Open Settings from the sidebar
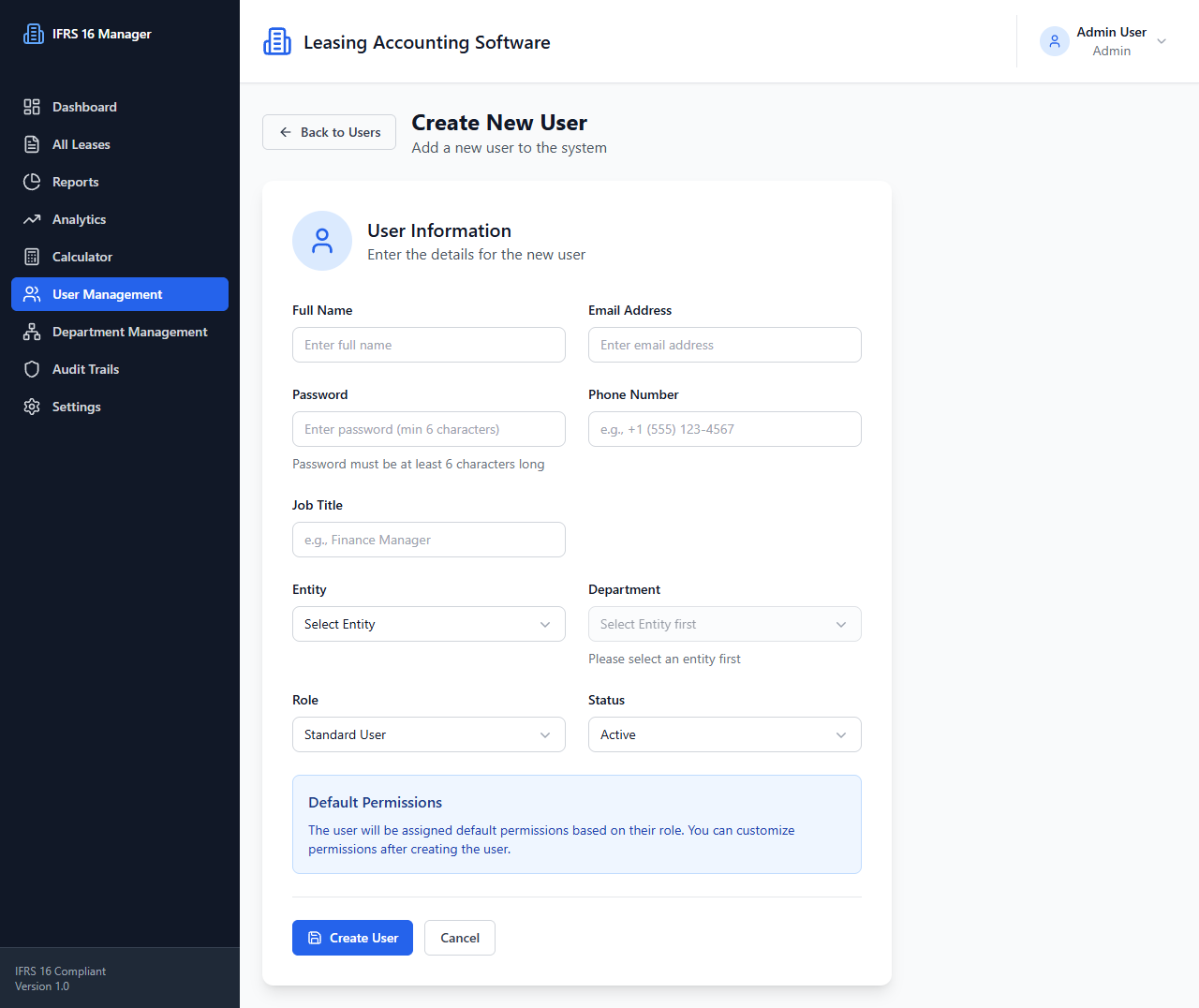Image resolution: width=1199 pixels, height=1008 pixels. click(x=120, y=407)
